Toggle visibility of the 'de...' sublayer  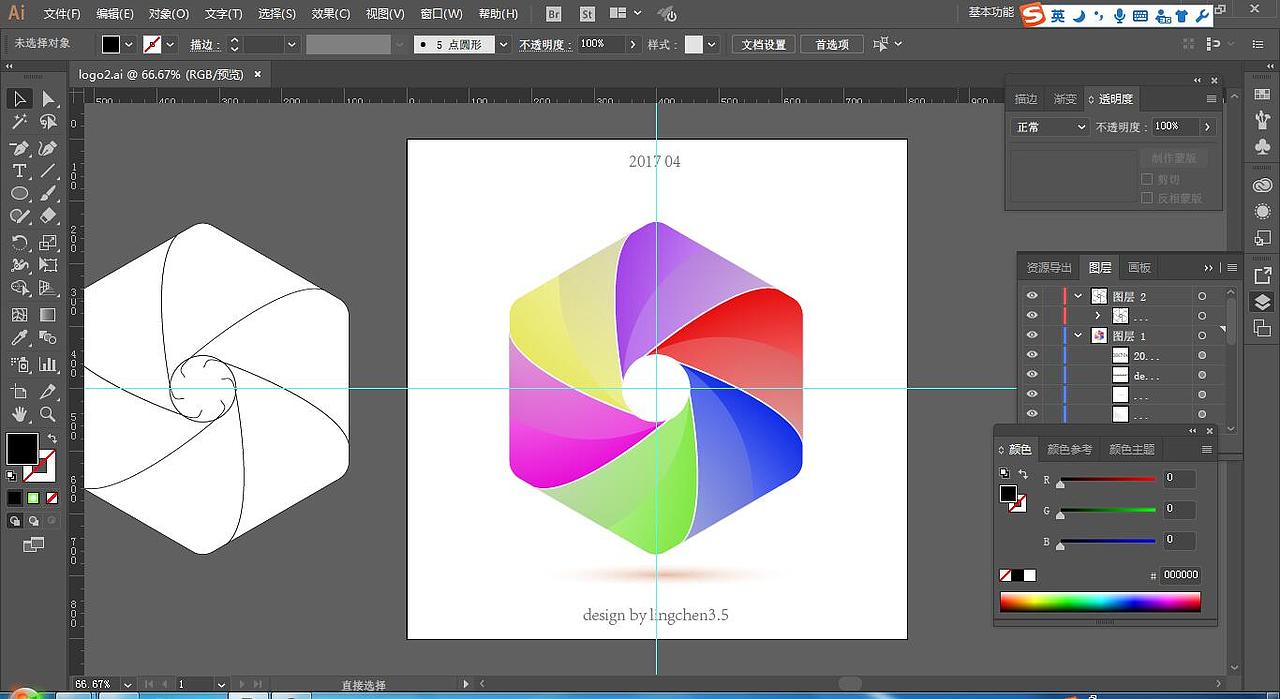[x=1032, y=375]
